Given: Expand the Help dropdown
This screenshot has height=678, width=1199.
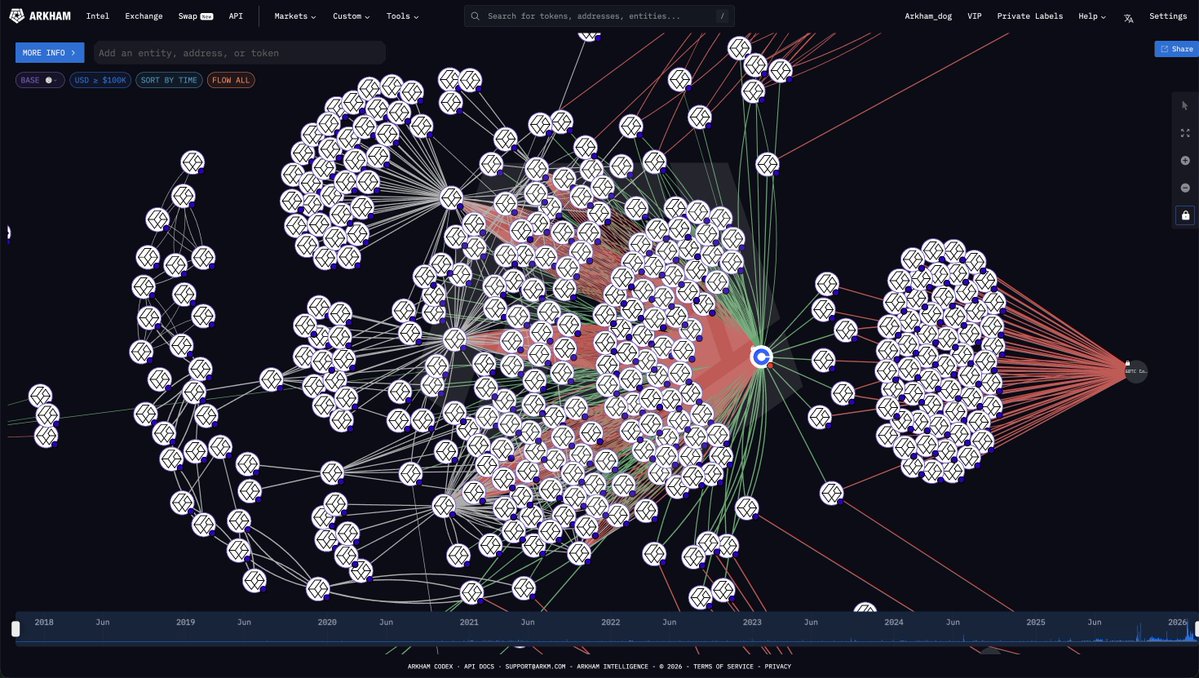Looking at the screenshot, I should pos(1092,17).
